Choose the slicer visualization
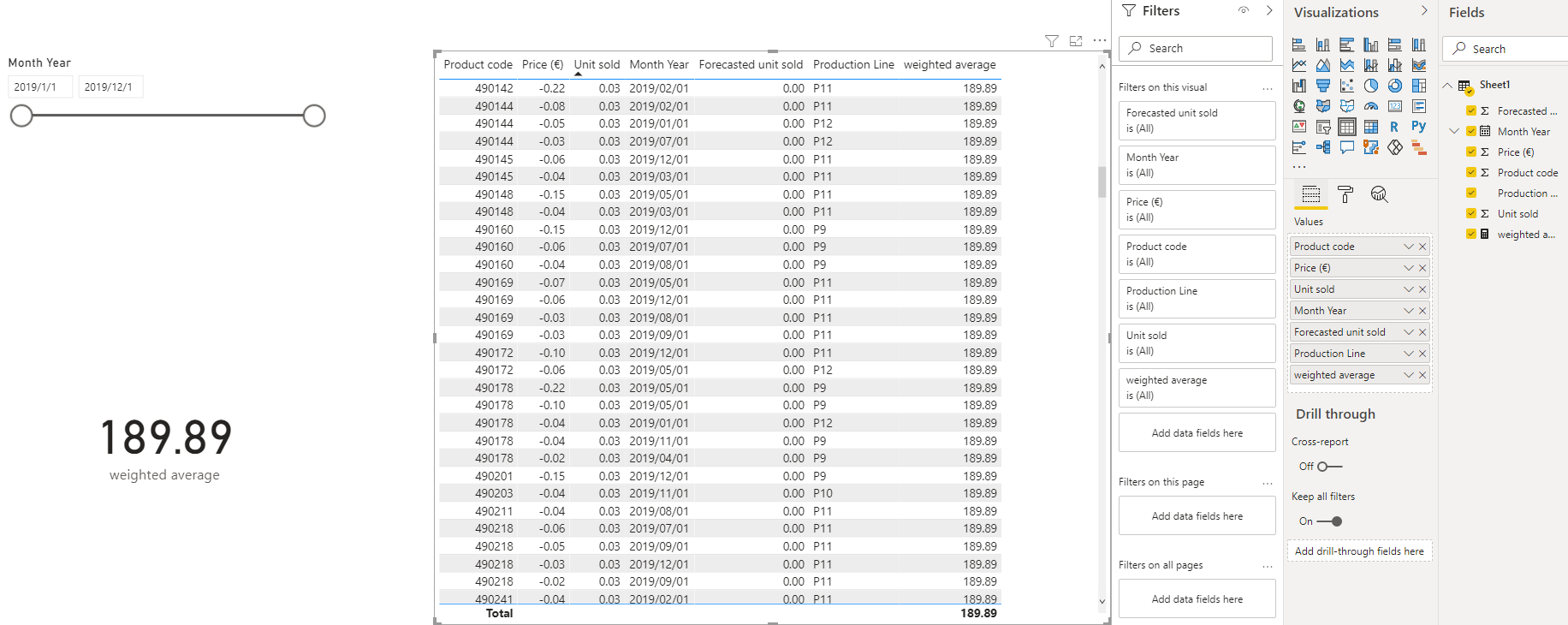 tap(1323, 127)
